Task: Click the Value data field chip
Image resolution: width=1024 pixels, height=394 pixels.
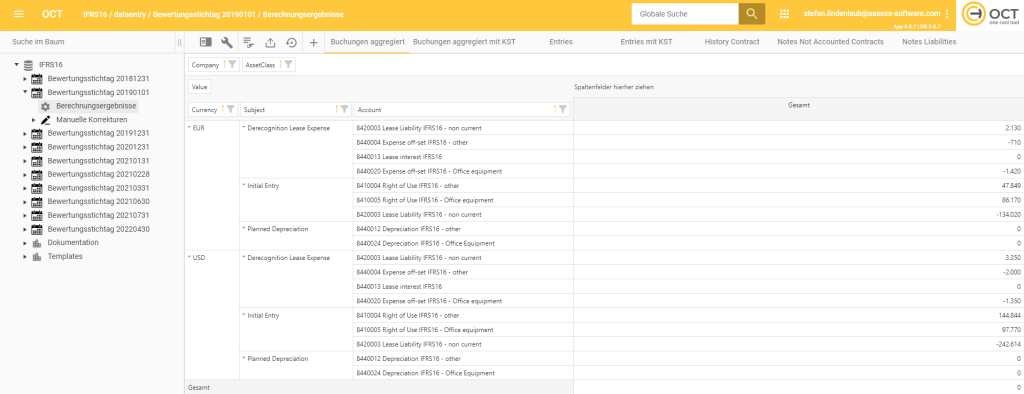Action: pyautogui.click(x=199, y=86)
